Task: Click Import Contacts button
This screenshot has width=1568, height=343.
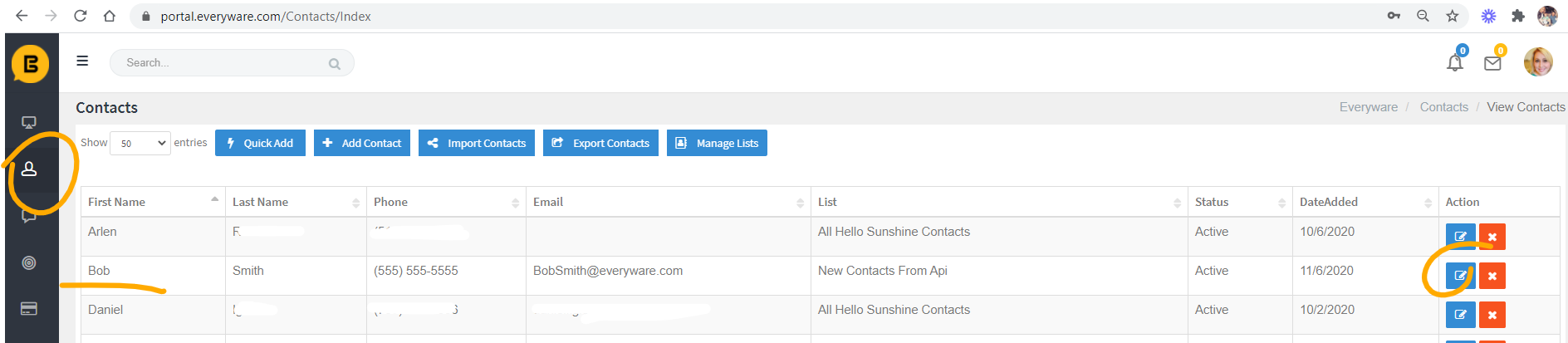Action: [477, 143]
